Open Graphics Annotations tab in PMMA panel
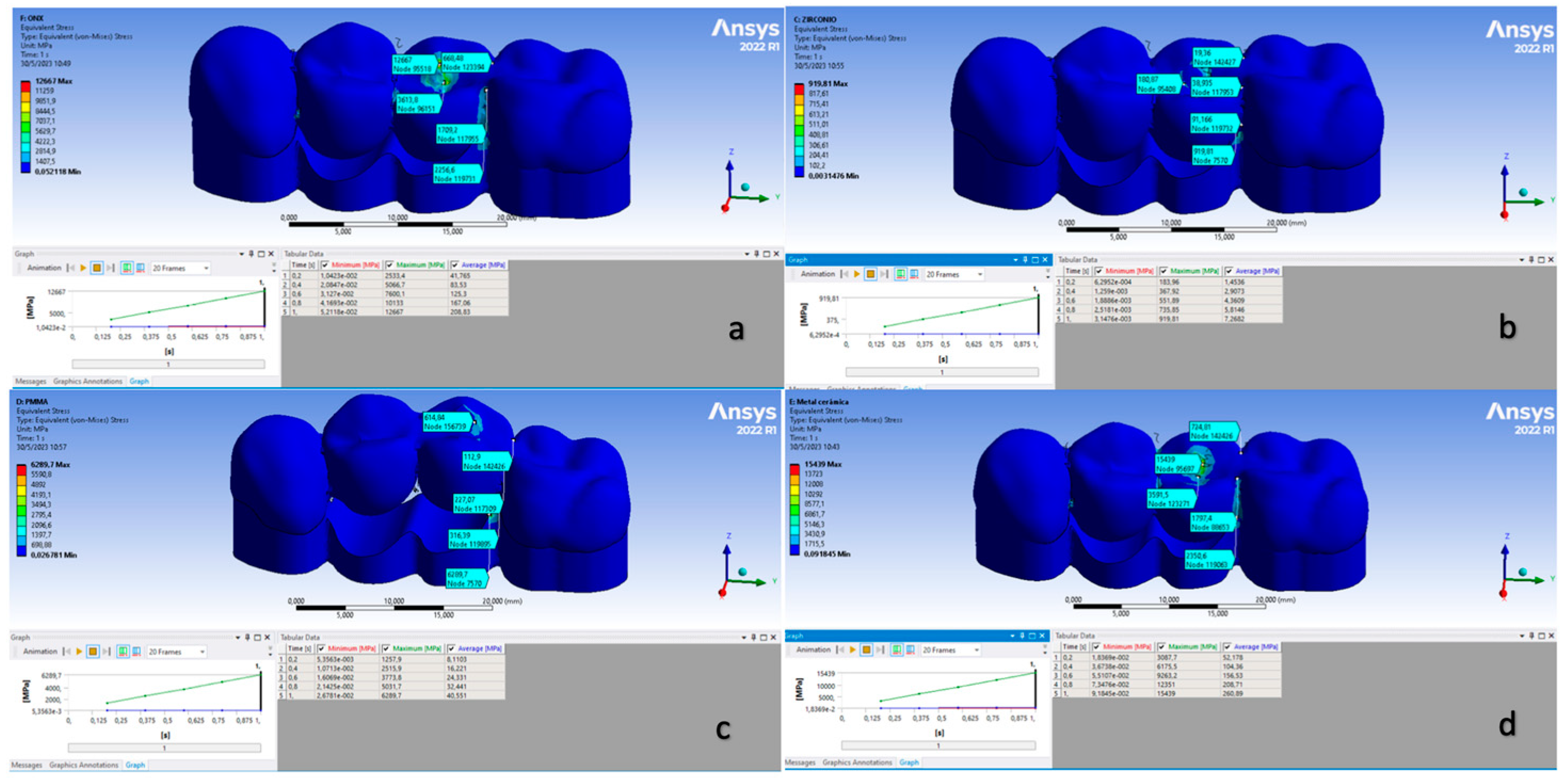This screenshot has width=1568, height=780. [x=84, y=765]
